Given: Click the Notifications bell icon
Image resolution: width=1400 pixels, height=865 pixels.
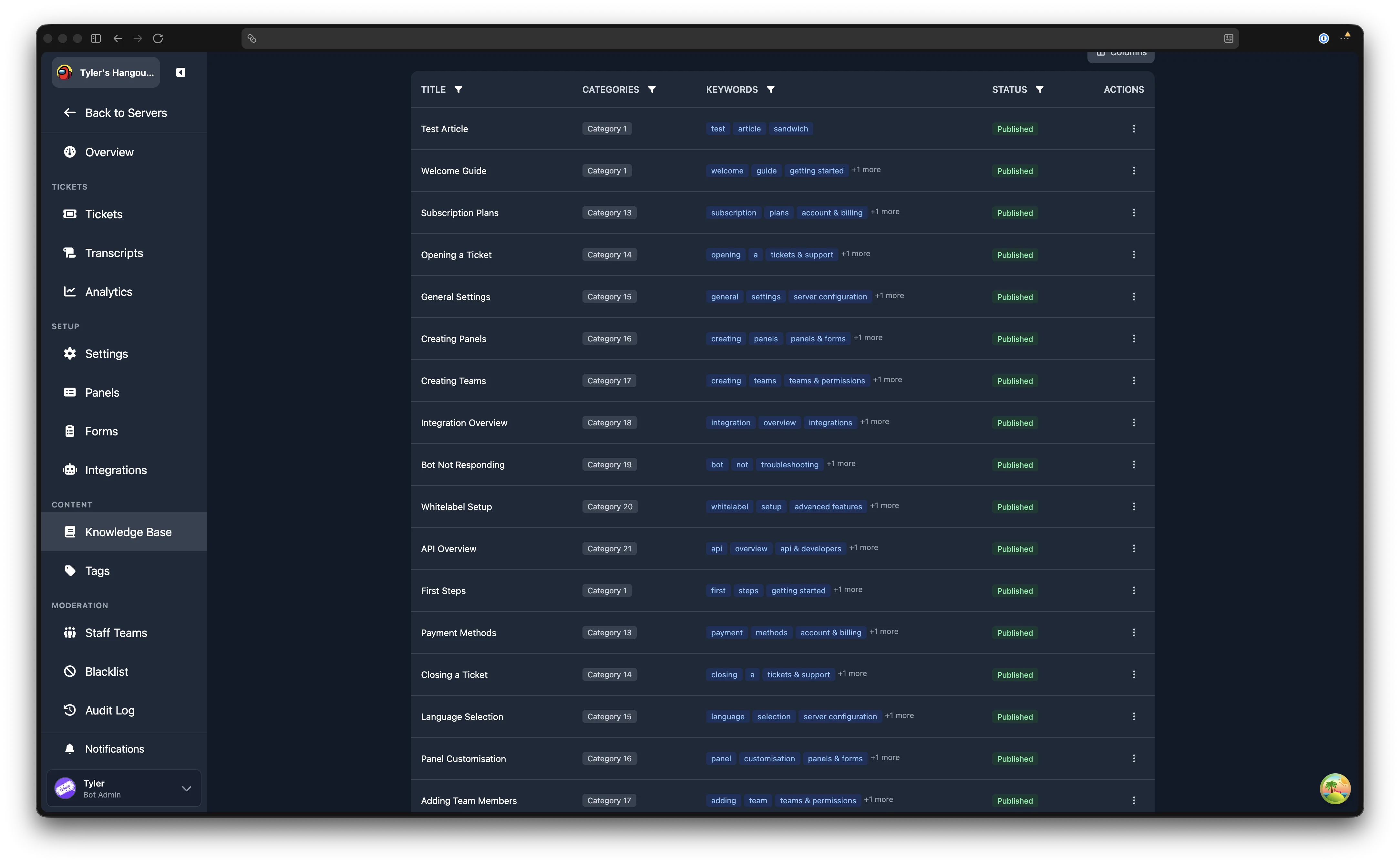Looking at the screenshot, I should 70,749.
